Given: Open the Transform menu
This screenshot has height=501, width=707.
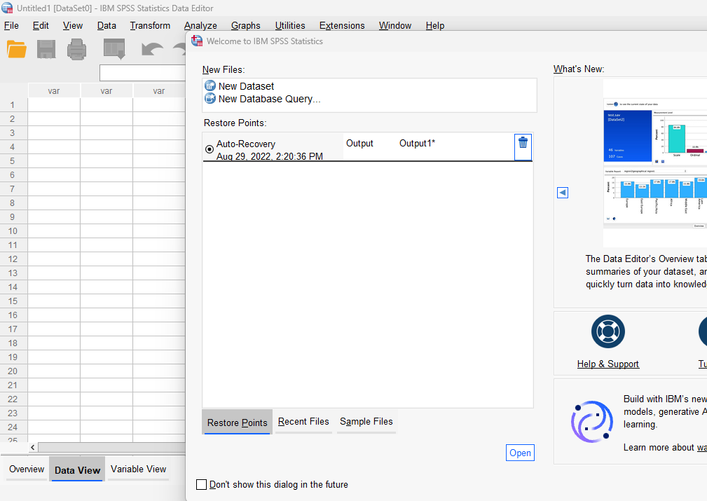Looking at the screenshot, I should pyautogui.click(x=150, y=26).
